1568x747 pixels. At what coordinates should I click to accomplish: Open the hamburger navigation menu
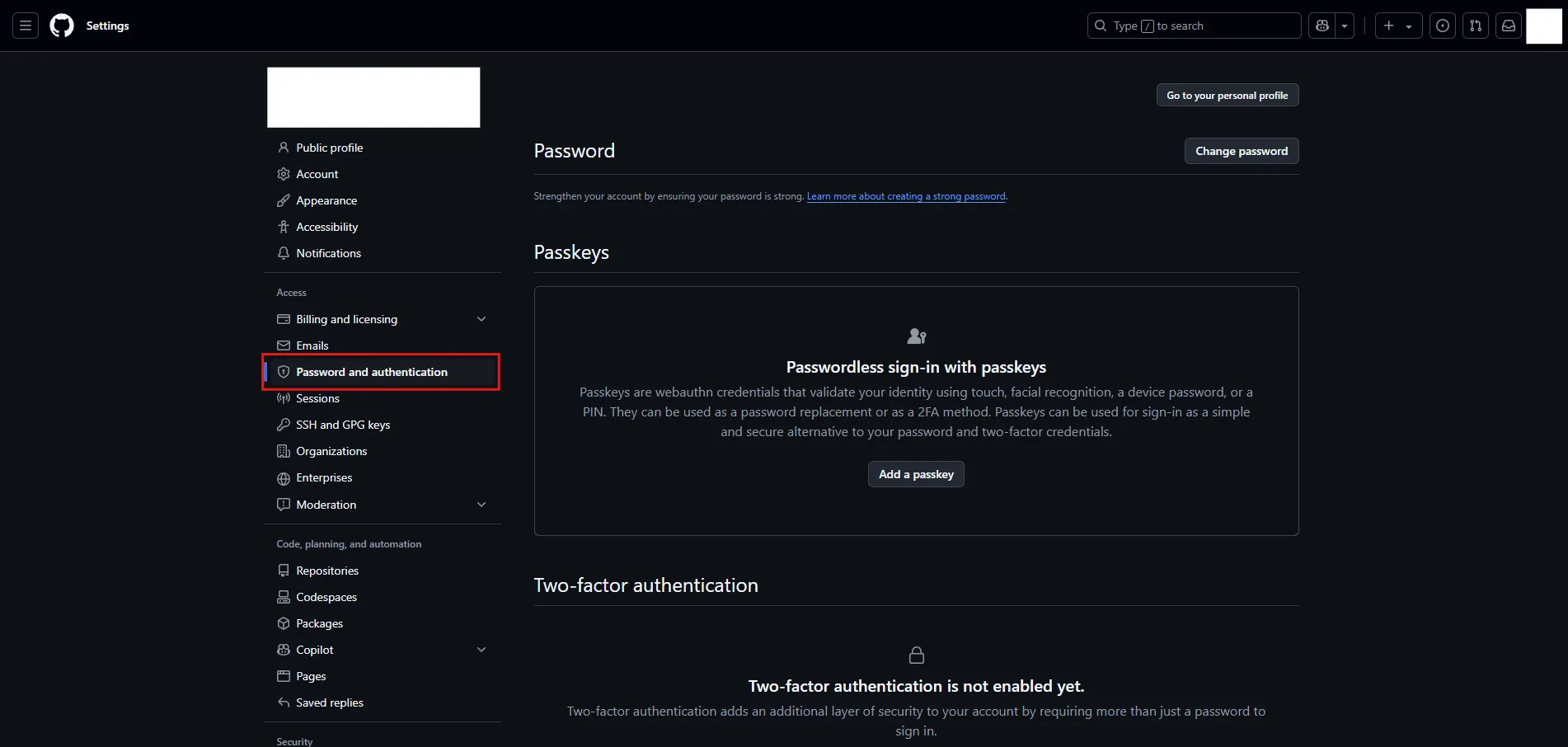26,26
